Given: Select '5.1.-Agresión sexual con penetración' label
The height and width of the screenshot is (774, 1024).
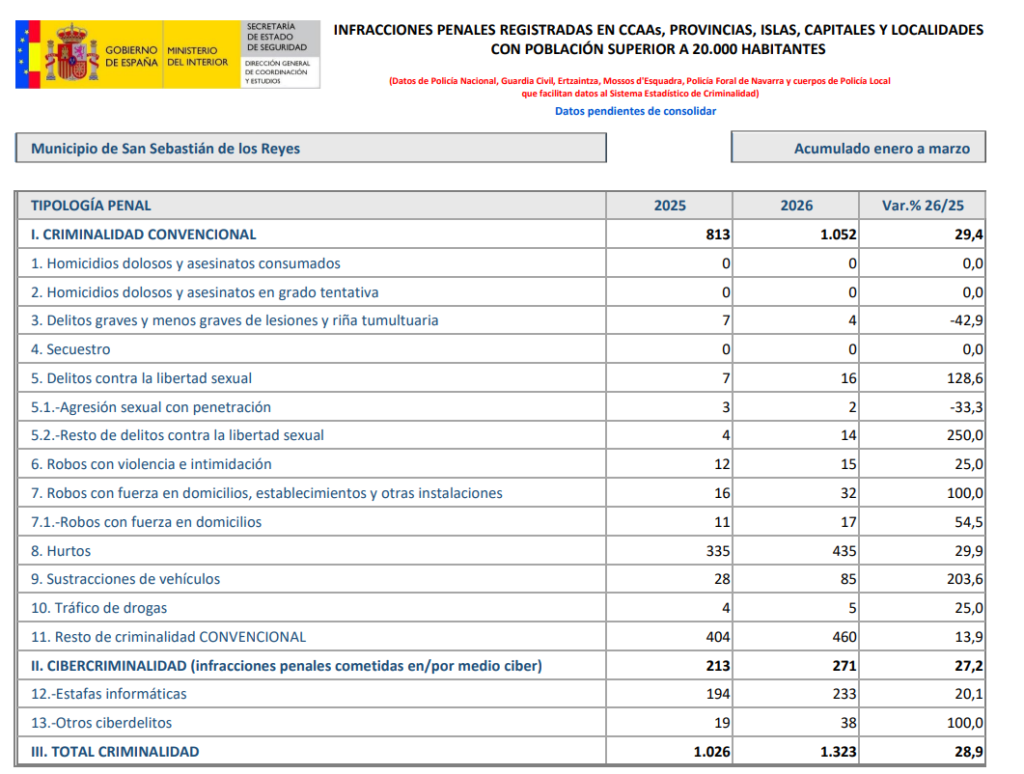Looking at the screenshot, I should pos(151,407).
